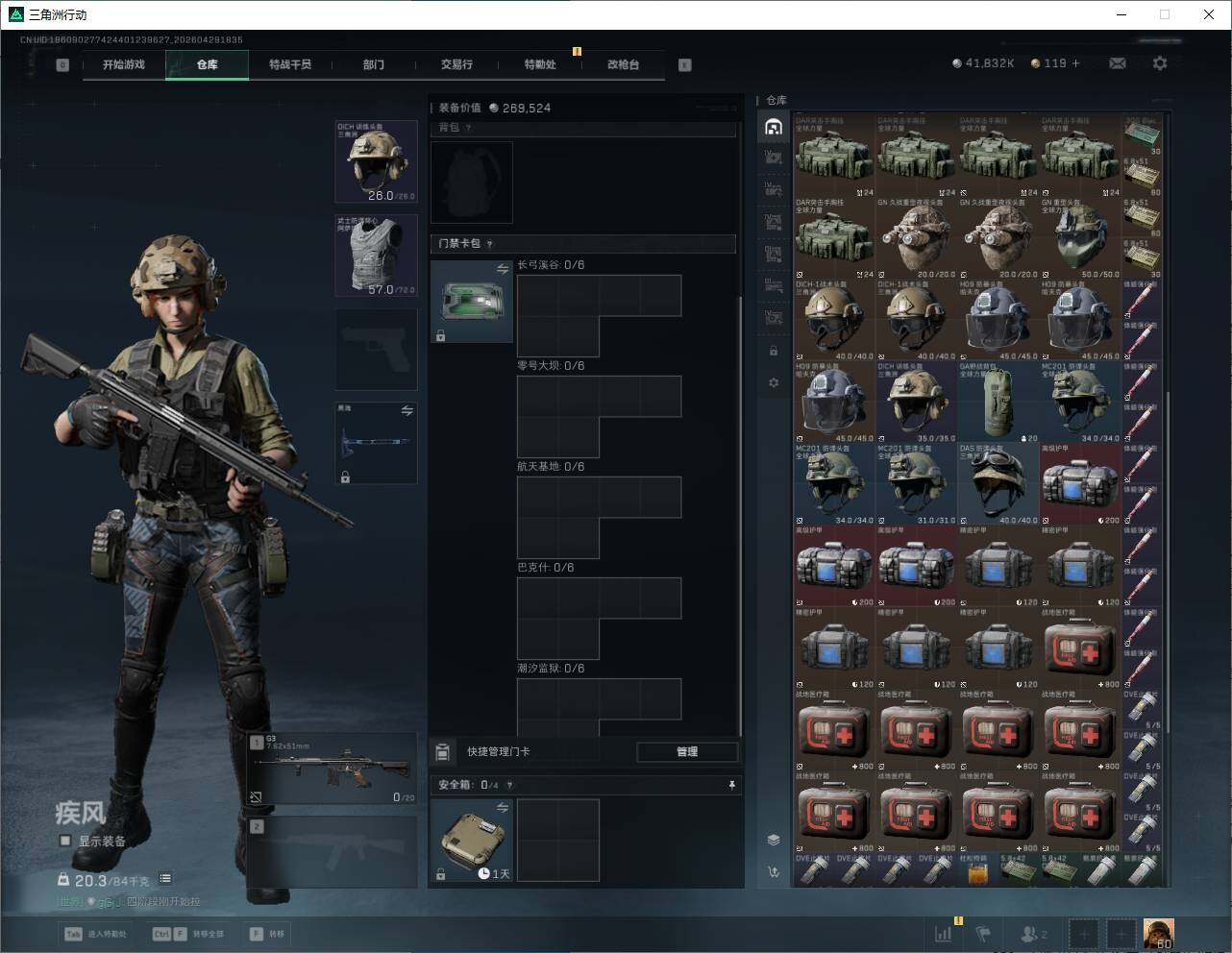Click the 41,832K currency balance
The image size is (1232, 953).
(x=984, y=63)
